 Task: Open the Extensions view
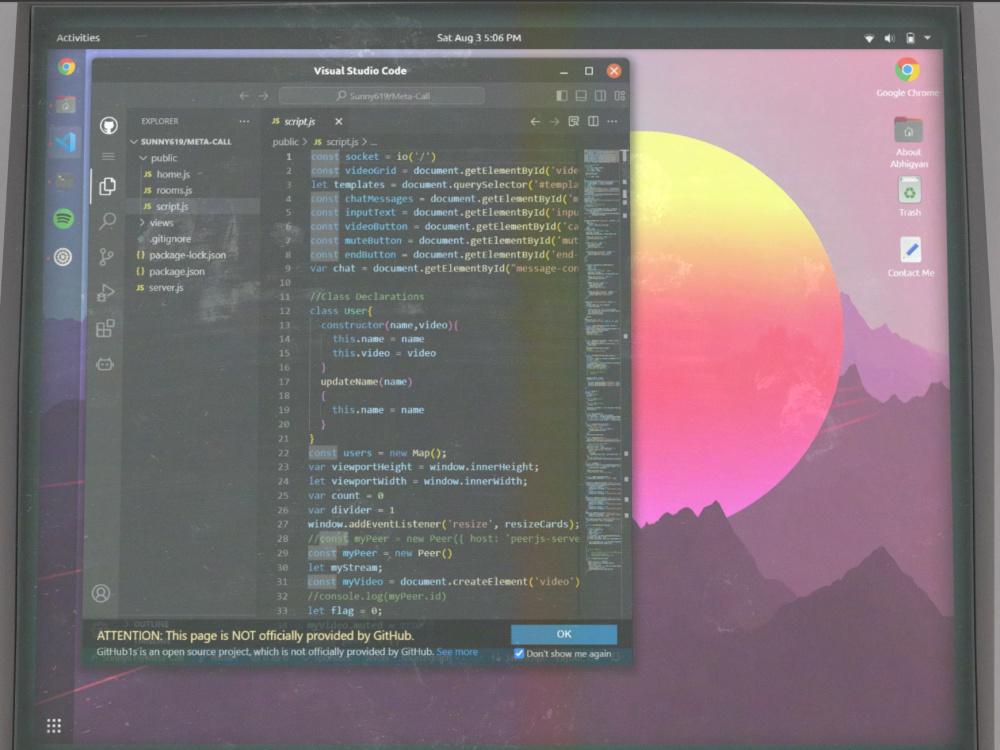point(105,328)
